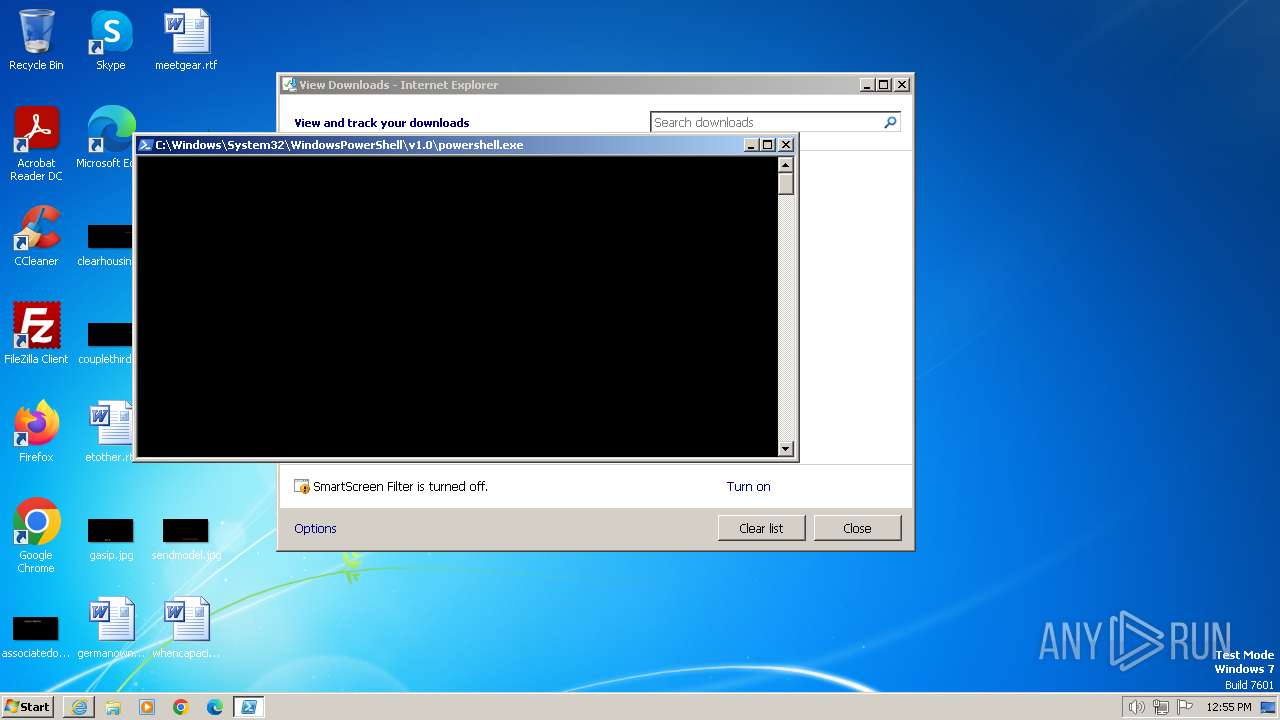Image resolution: width=1280 pixels, height=720 pixels.
Task: Click Clear list in View Downloads
Action: click(761, 528)
